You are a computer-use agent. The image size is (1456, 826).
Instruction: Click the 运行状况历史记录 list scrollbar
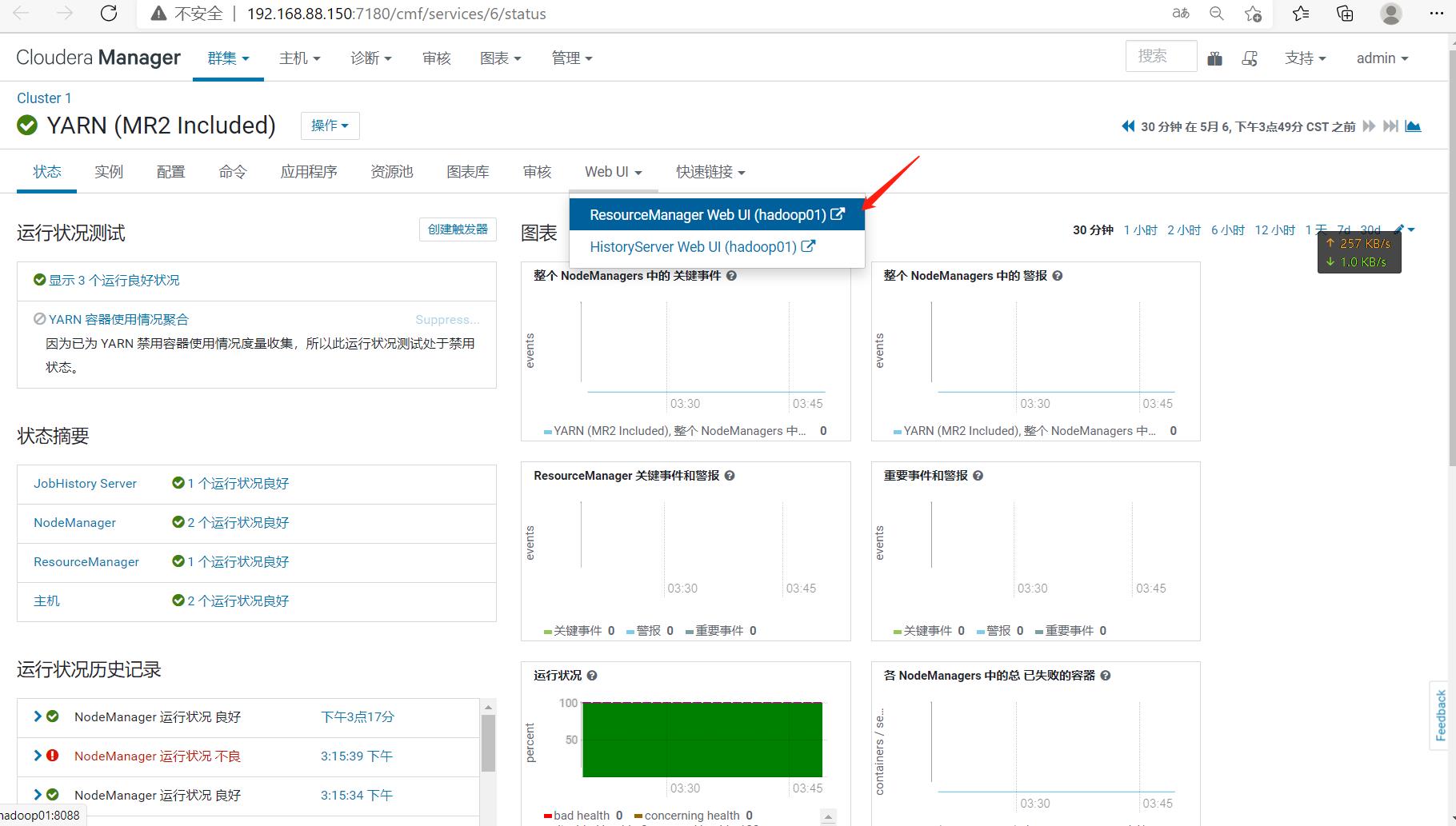coord(488,744)
